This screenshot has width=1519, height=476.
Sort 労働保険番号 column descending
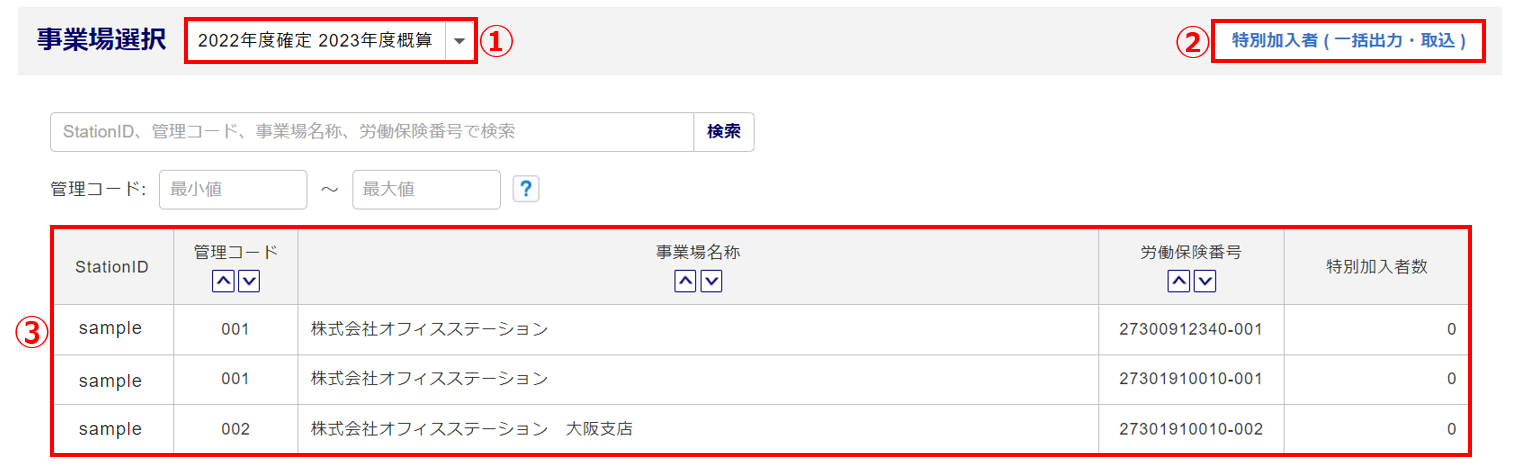1205,282
